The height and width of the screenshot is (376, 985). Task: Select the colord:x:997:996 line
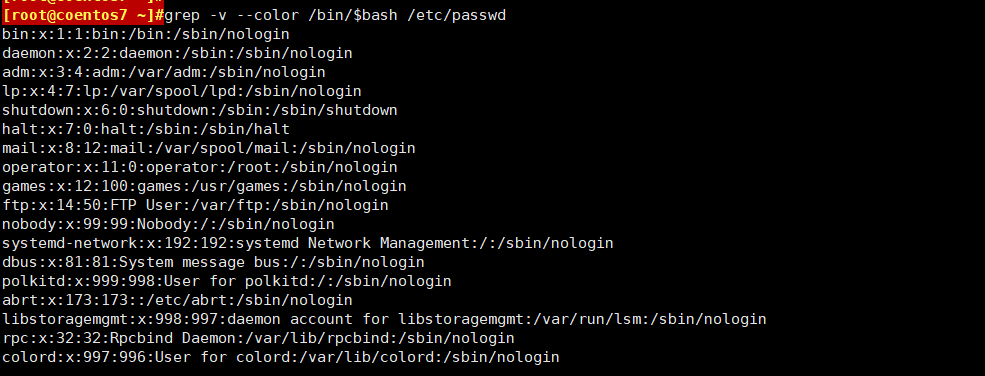coord(281,357)
